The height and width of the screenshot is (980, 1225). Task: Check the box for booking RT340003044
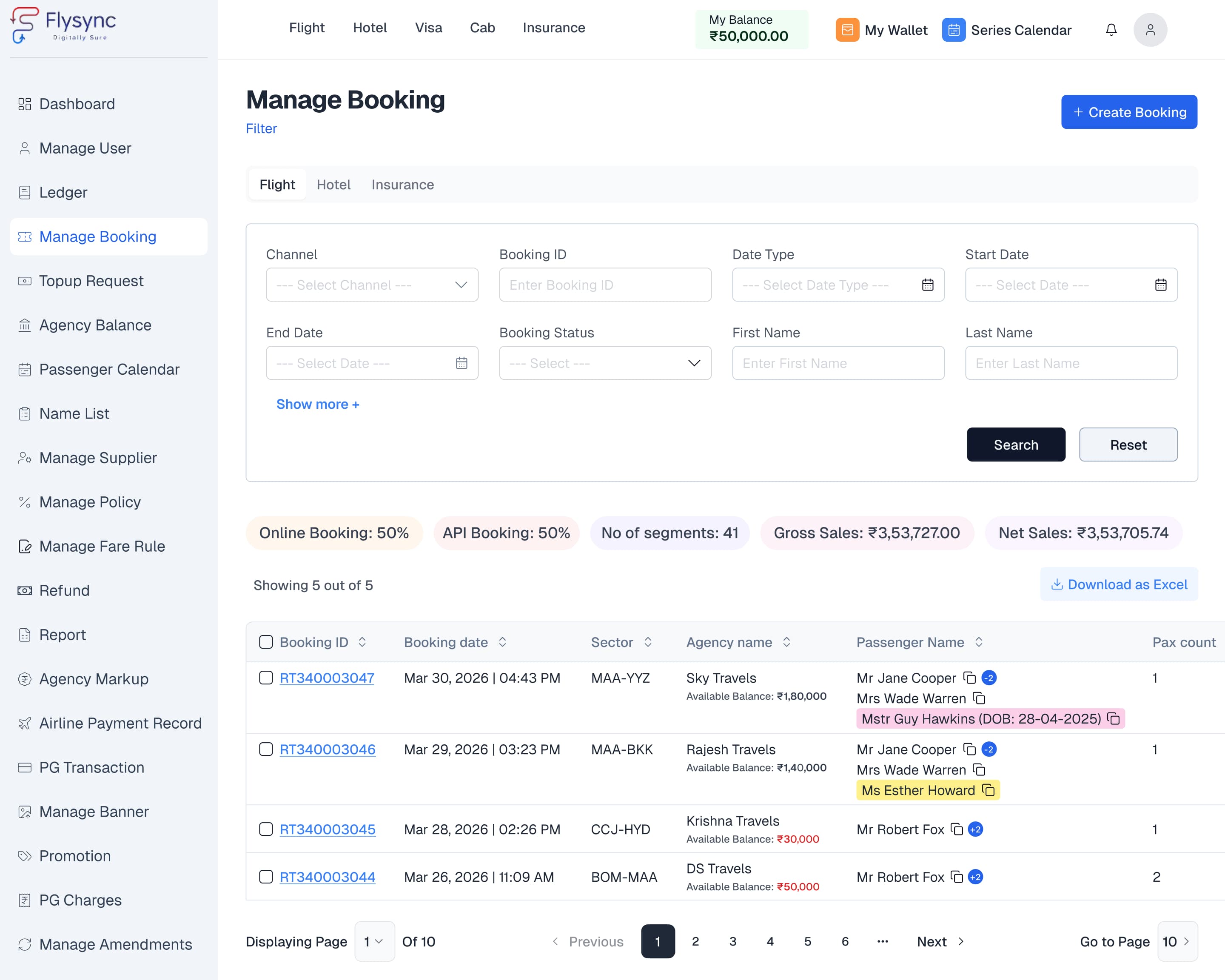pos(266,877)
